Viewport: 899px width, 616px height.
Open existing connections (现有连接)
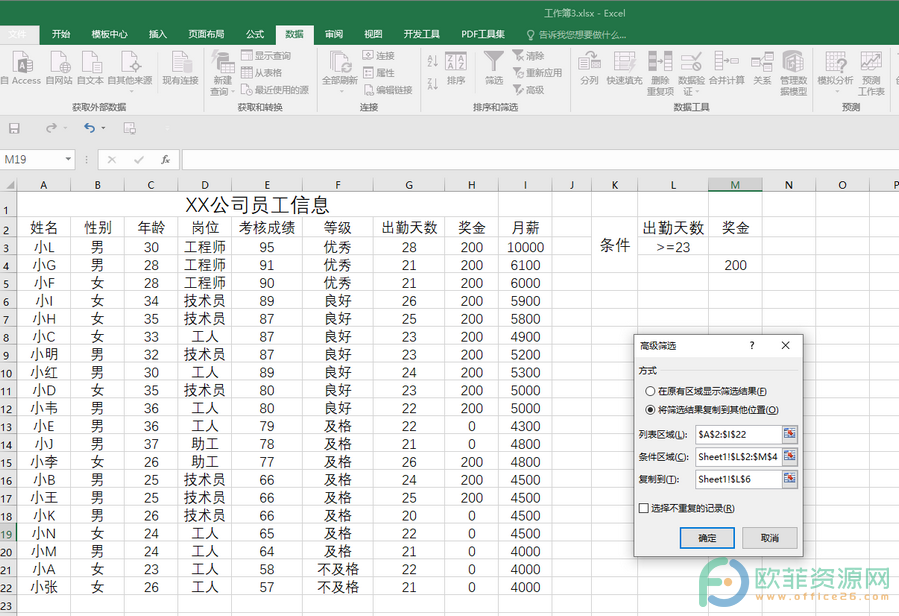coord(180,68)
